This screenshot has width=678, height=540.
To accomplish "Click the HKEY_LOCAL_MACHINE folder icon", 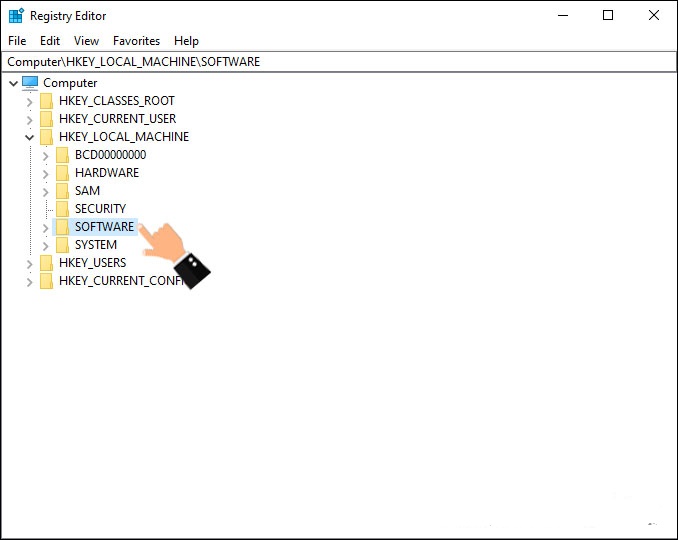I will point(46,137).
